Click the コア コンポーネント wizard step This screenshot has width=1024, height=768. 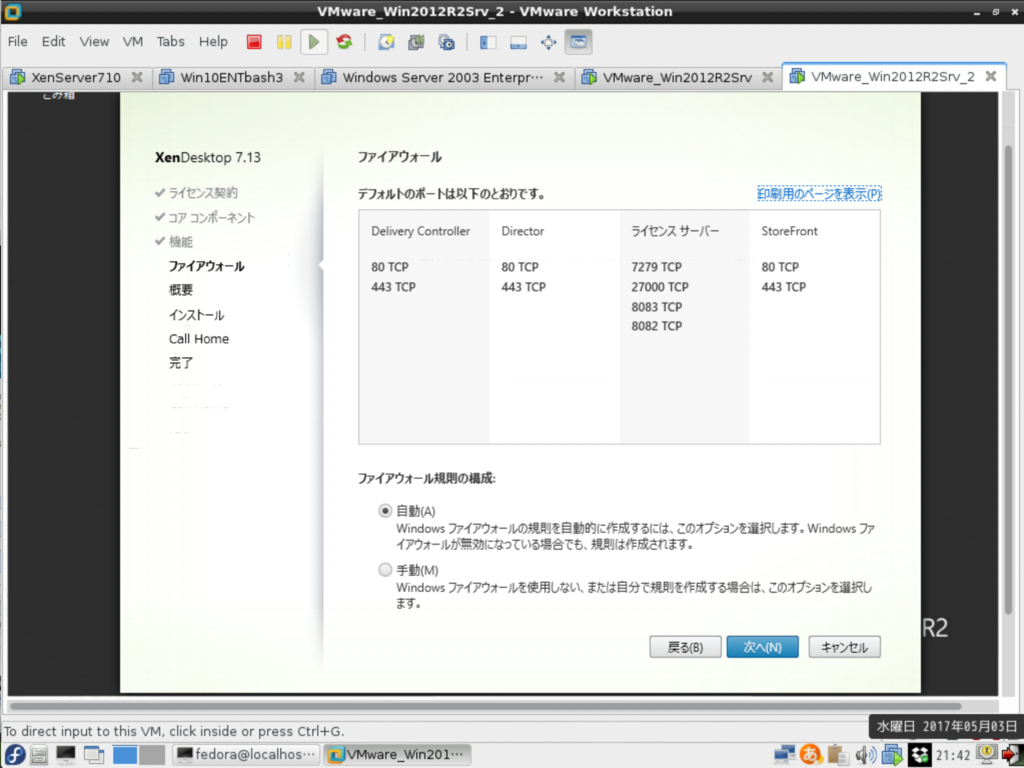click(212, 217)
